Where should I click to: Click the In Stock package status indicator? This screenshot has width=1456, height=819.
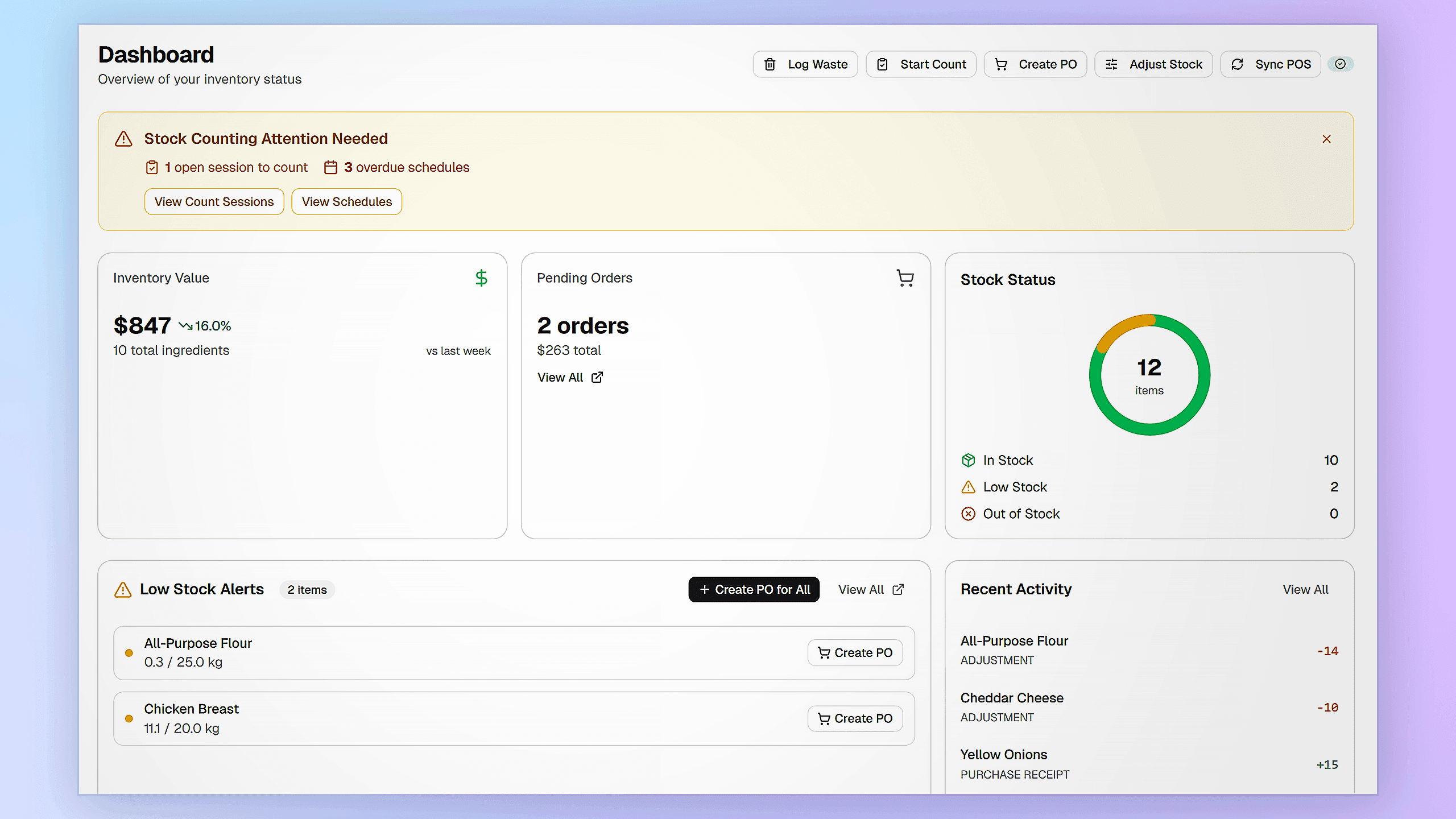tap(969, 460)
